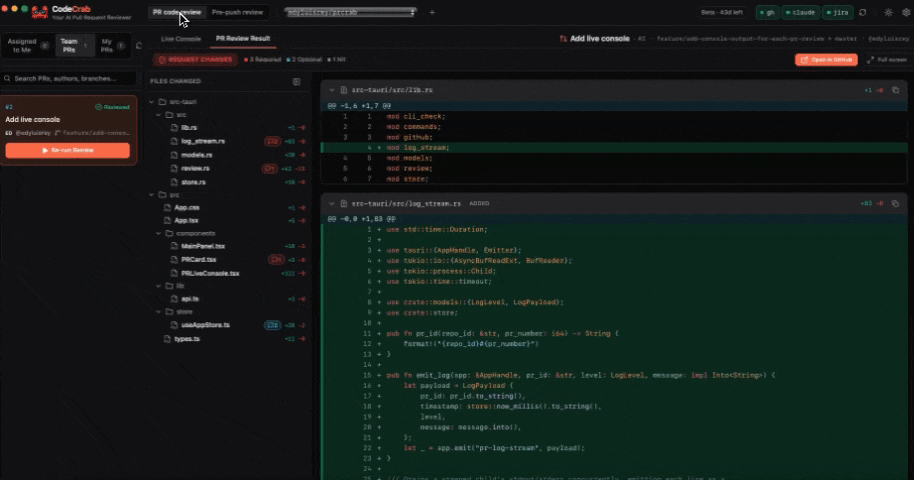Open the settings gear icon
914x480 pixels.
[906, 12]
